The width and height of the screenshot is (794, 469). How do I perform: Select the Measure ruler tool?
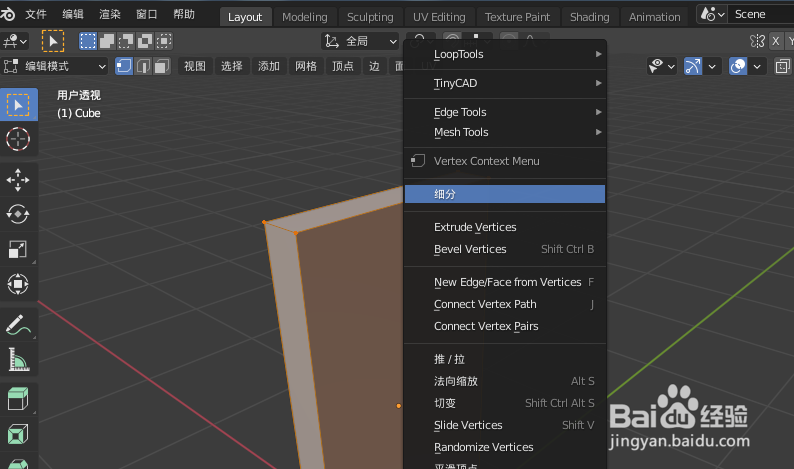[18, 360]
